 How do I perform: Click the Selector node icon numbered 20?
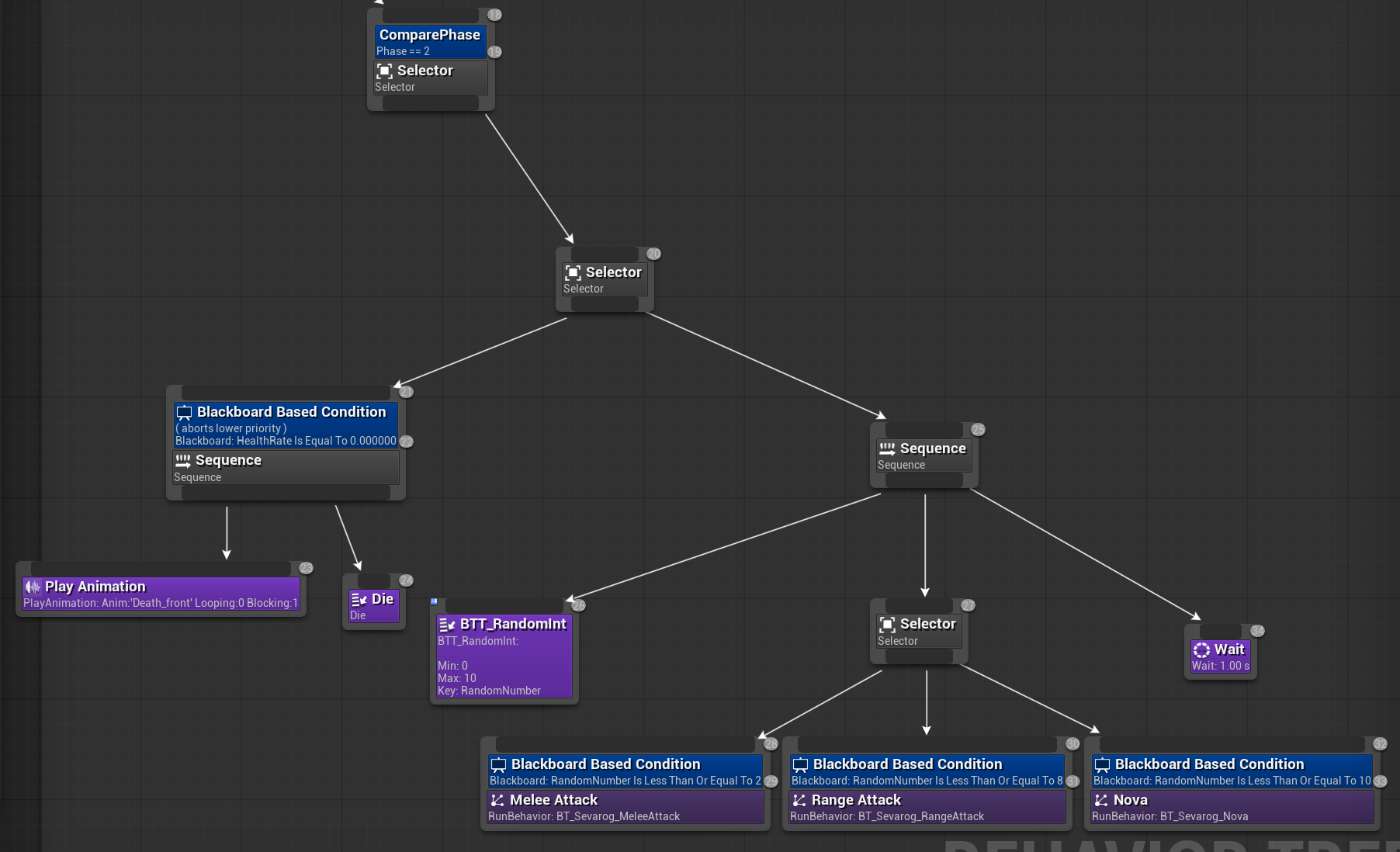click(573, 273)
